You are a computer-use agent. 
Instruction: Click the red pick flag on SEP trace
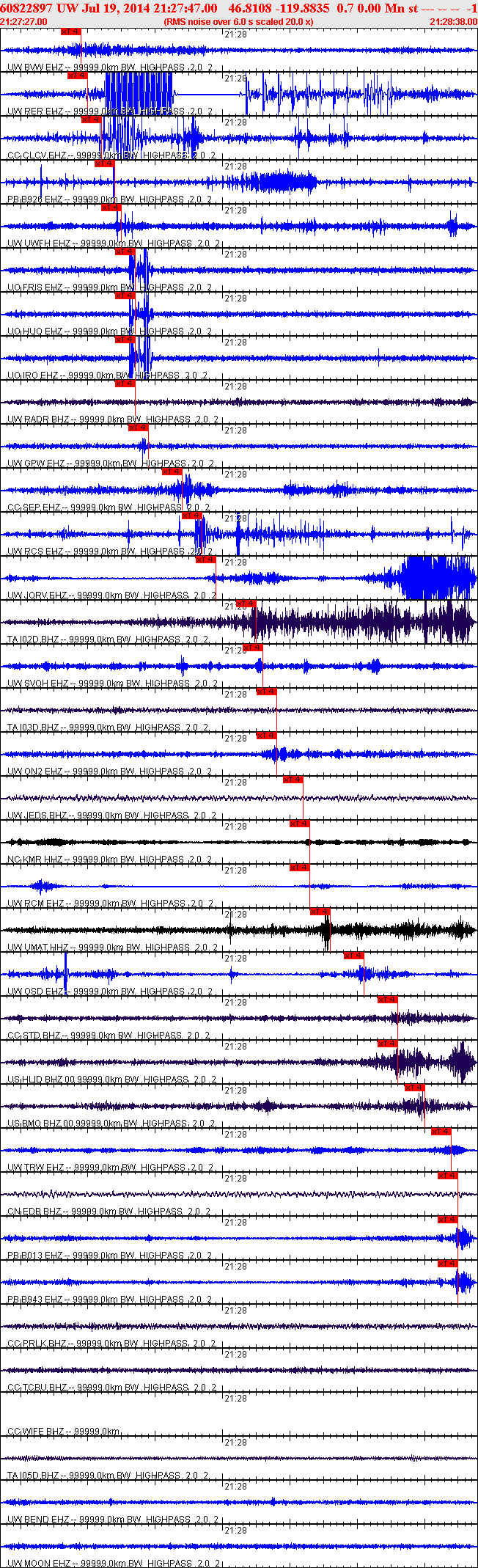tap(172, 472)
